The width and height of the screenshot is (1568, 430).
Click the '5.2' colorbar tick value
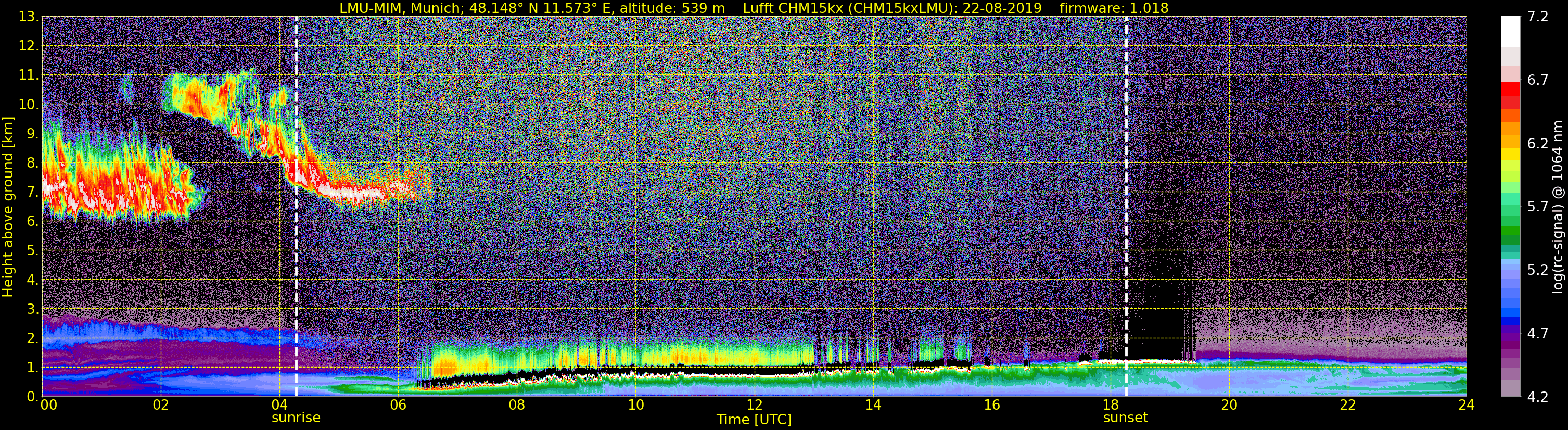[1538, 270]
